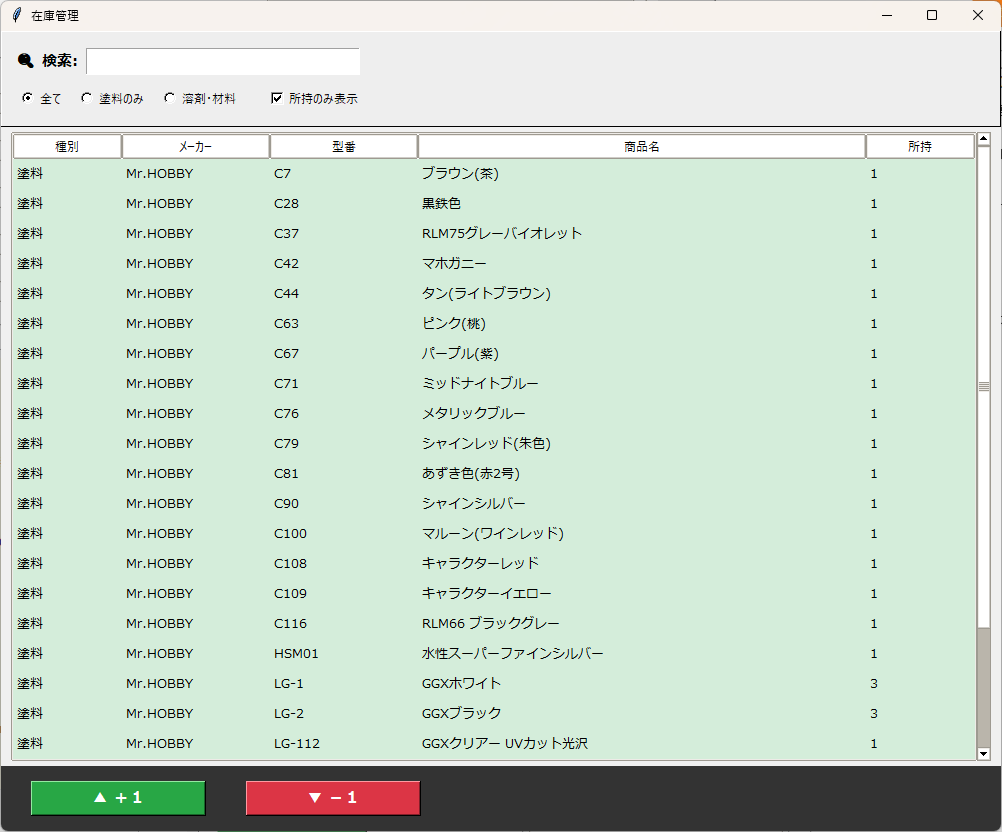Select the 全て radio button

click(28, 98)
